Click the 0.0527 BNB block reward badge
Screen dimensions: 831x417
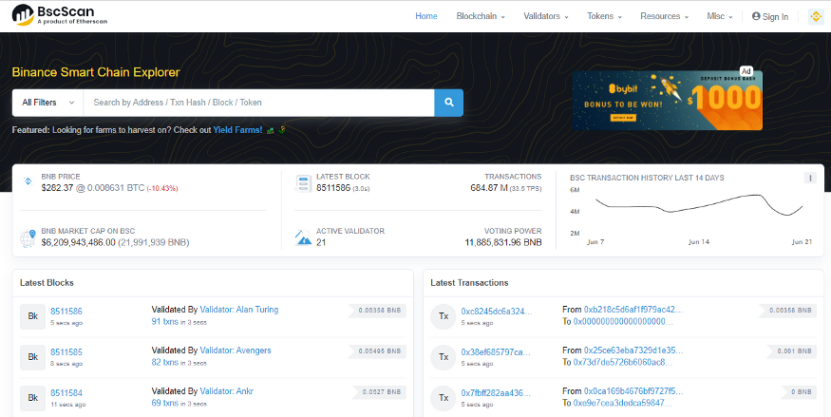coord(381,392)
